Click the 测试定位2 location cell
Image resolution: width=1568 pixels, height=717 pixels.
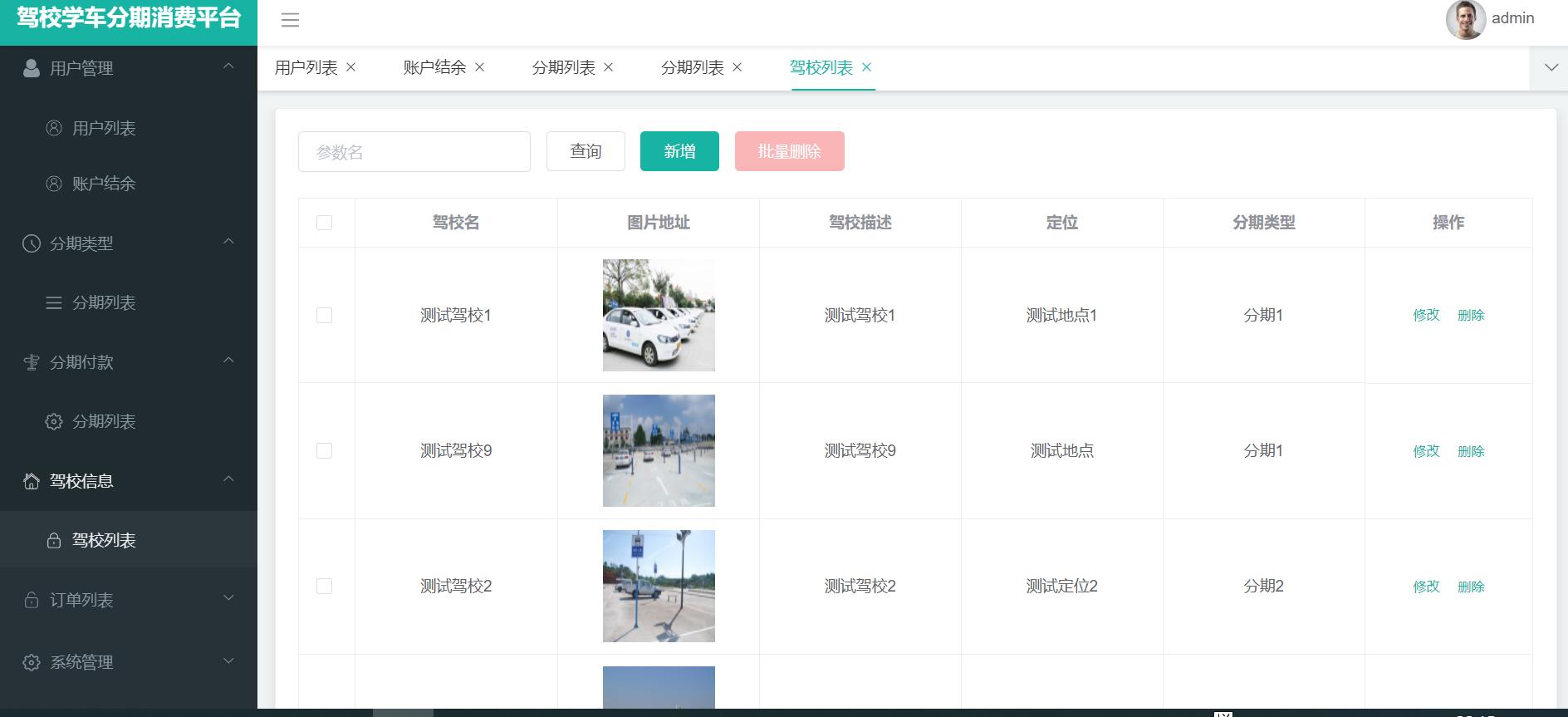point(1061,586)
